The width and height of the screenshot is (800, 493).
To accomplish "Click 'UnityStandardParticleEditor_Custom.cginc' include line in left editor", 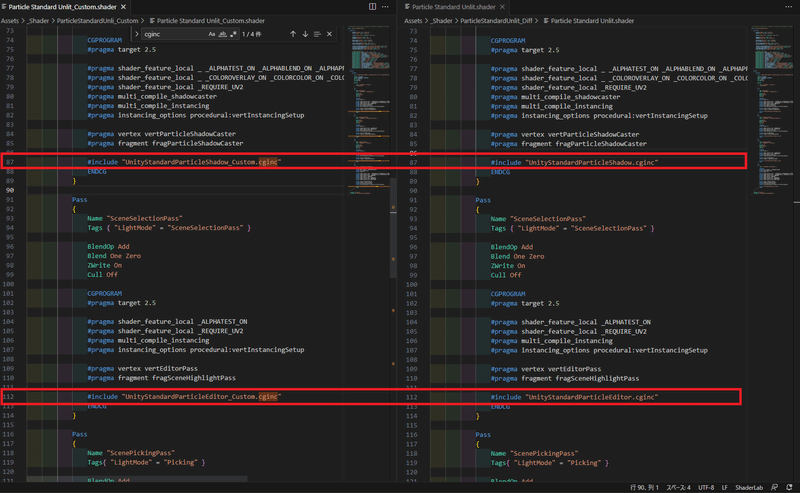I will [x=184, y=397].
